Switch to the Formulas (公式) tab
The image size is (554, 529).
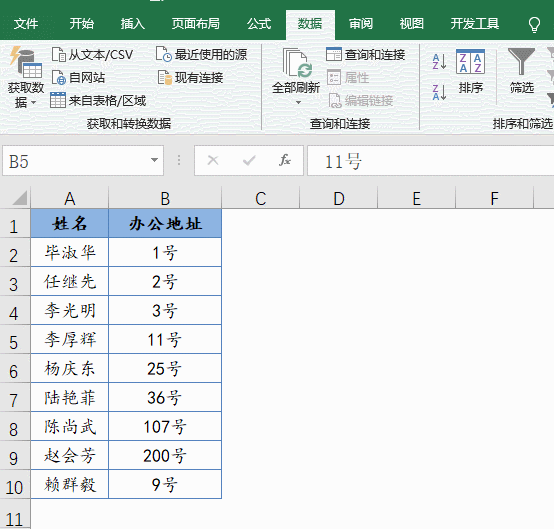259,24
